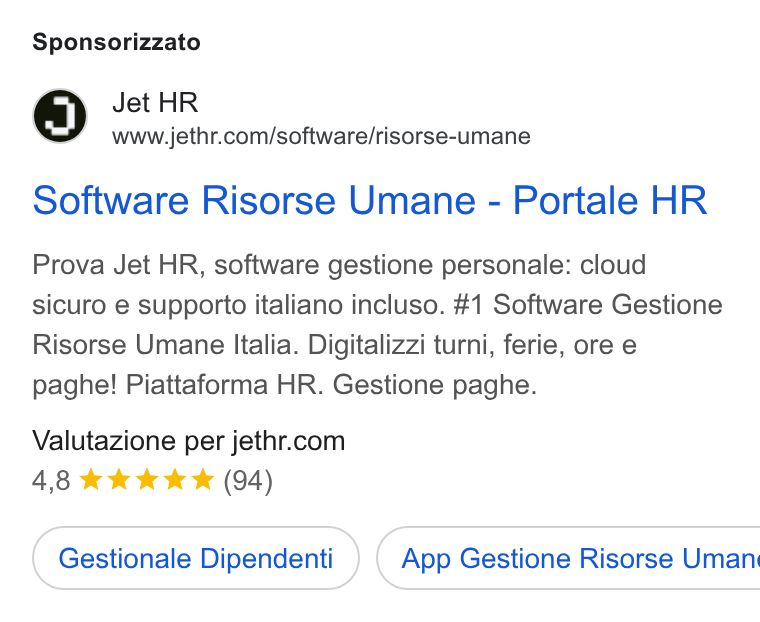Click the round Jet HR logo icon
The width and height of the screenshot is (760, 622).
[x=60, y=116]
